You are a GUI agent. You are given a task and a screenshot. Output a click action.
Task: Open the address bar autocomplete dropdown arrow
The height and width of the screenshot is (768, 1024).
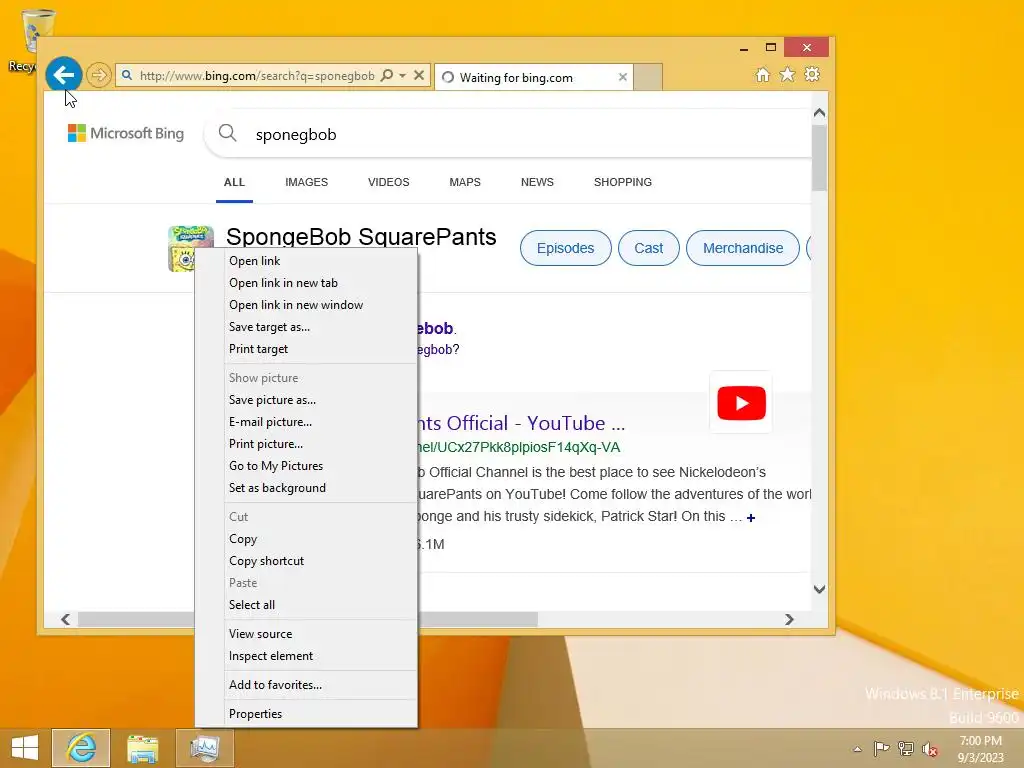pyautogui.click(x=403, y=76)
